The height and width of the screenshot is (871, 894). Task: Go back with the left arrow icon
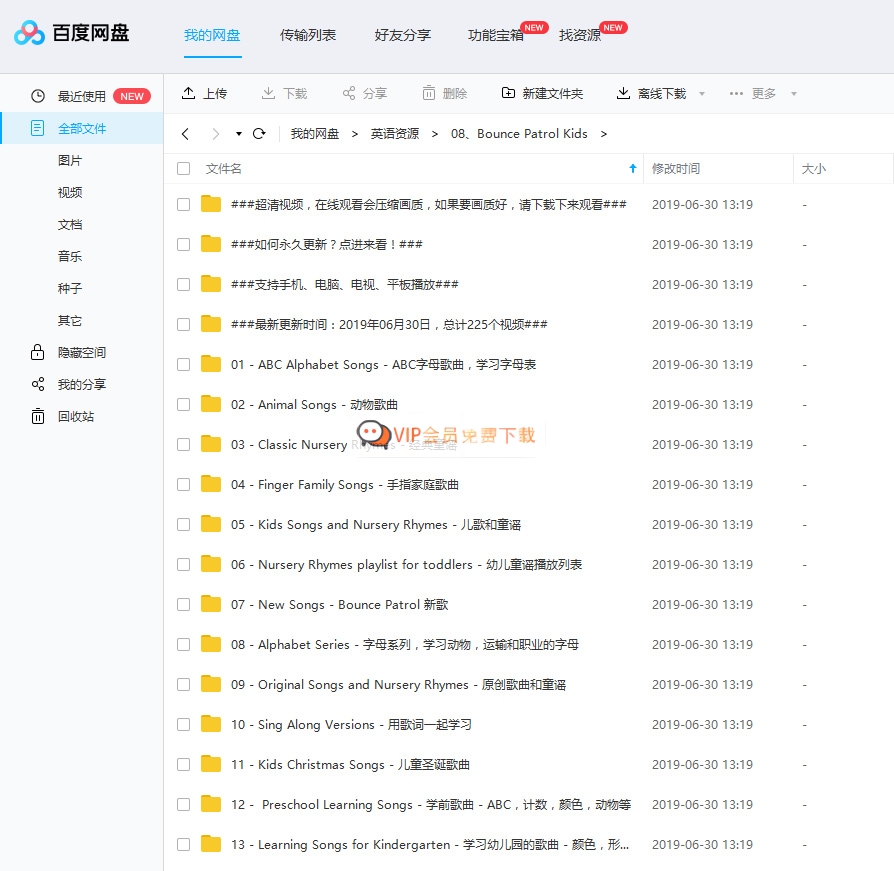tap(185, 133)
